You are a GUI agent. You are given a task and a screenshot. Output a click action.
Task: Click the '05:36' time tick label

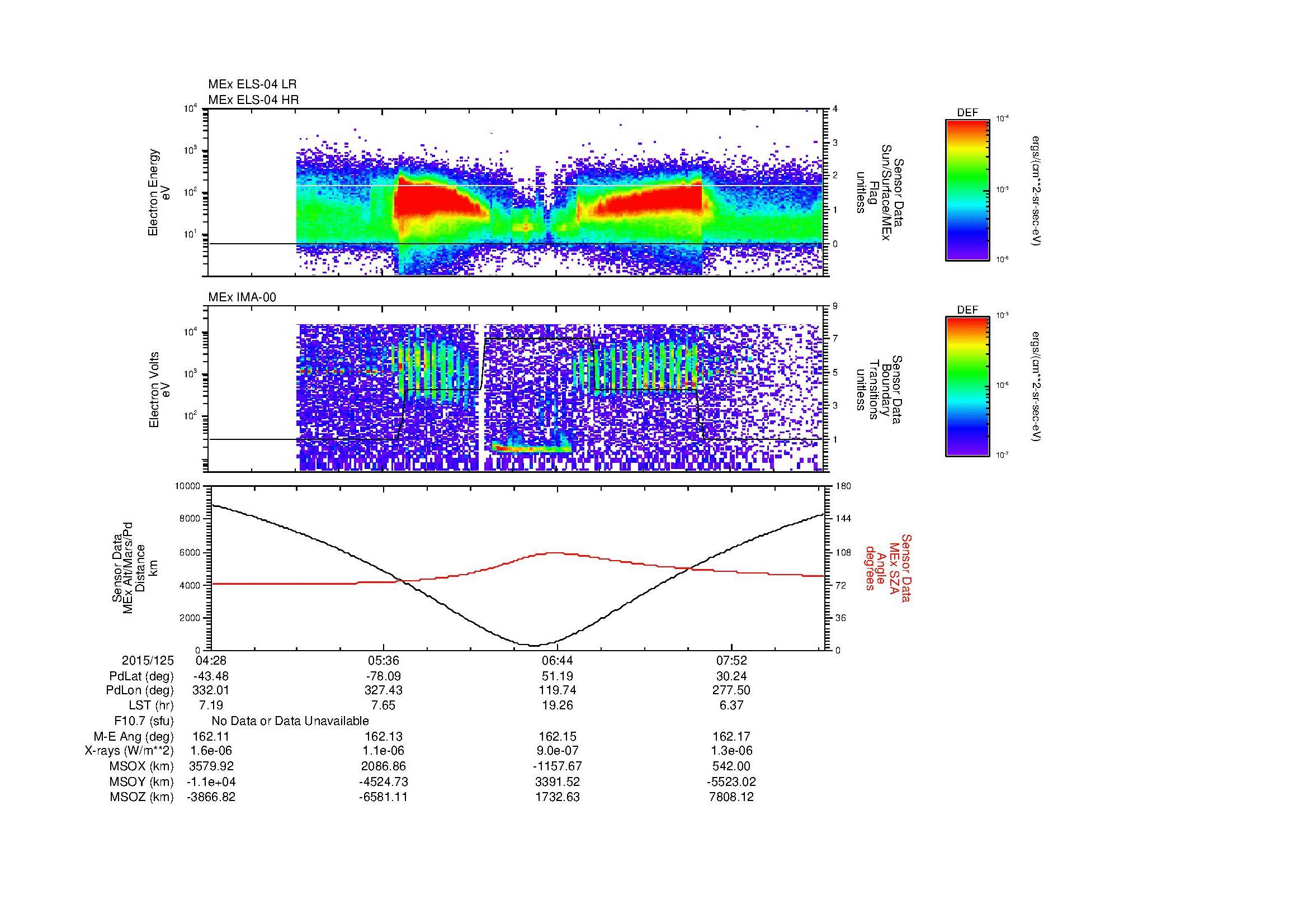click(x=384, y=661)
